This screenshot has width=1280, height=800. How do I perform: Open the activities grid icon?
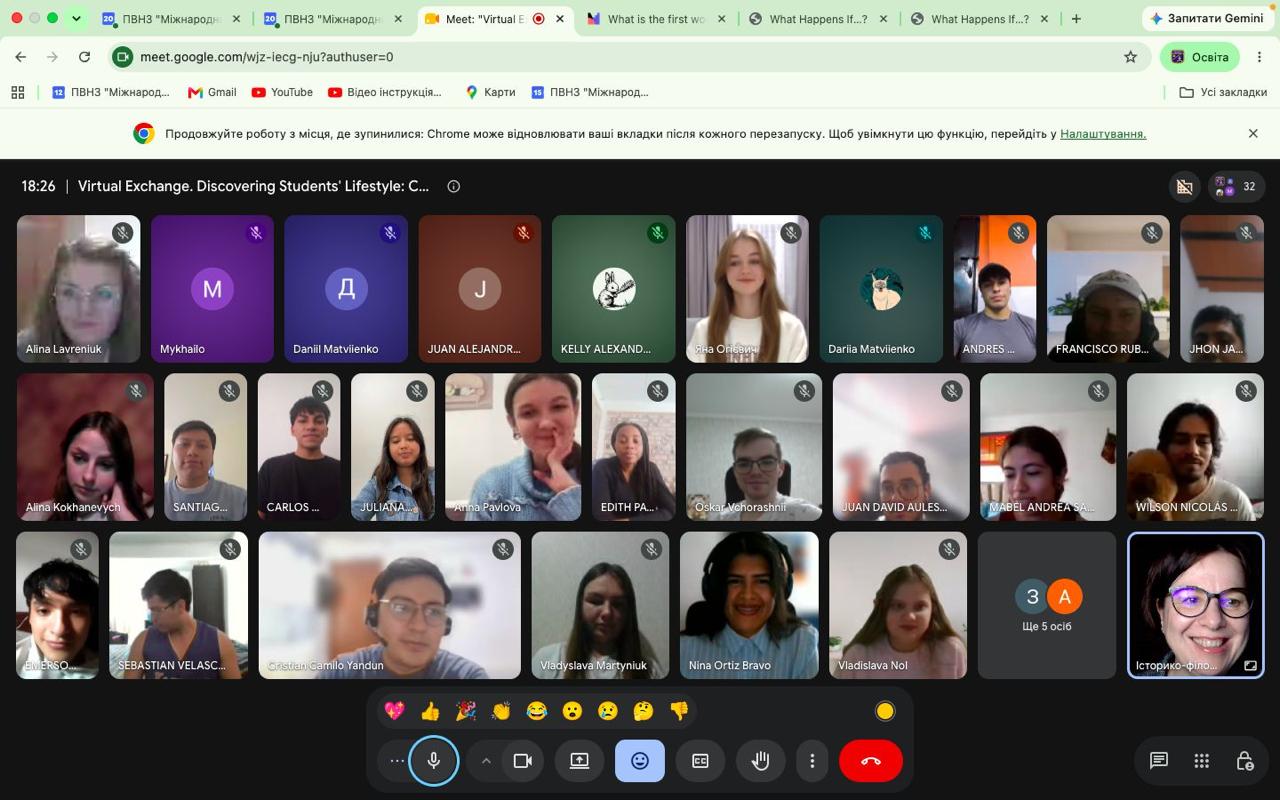pyautogui.click(x=1202, y=761)
